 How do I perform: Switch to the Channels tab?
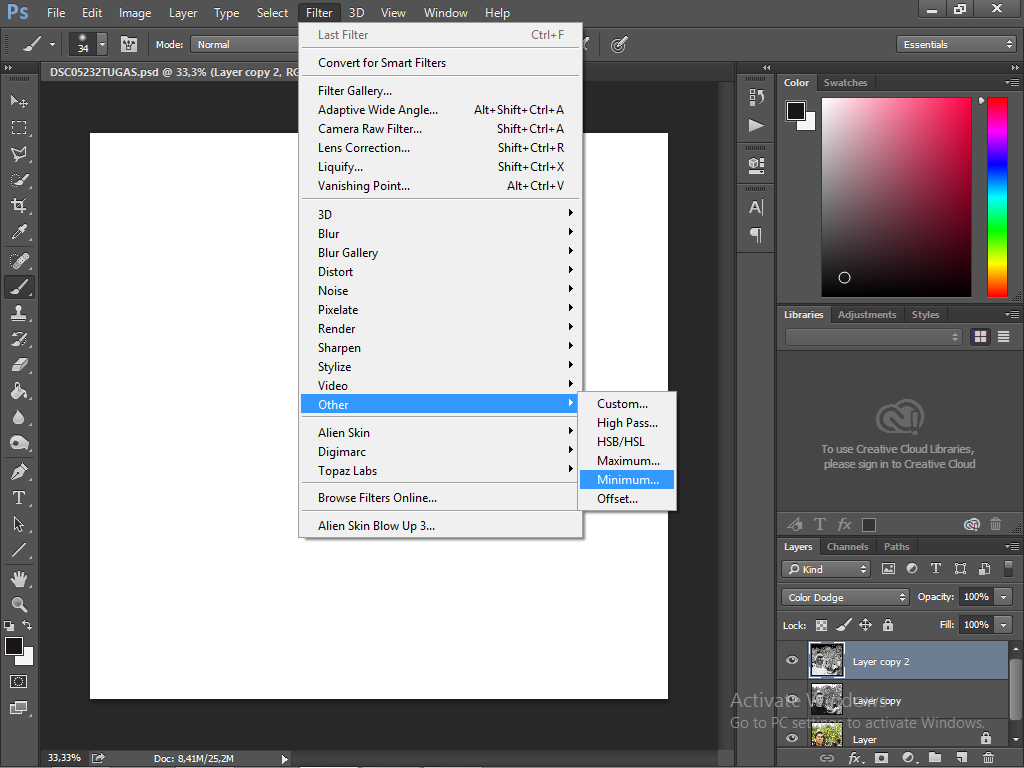(847, 547)
